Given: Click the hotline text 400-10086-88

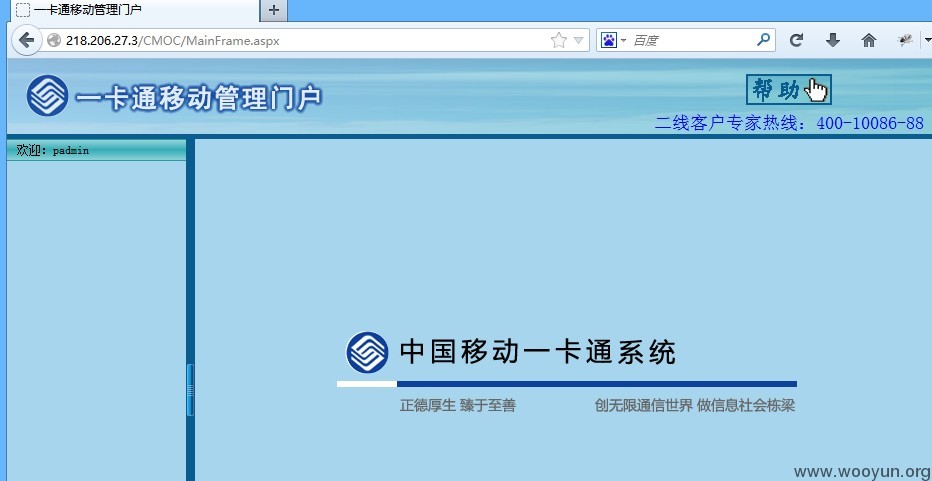Looking at the screenshot, I should [870, 123].
